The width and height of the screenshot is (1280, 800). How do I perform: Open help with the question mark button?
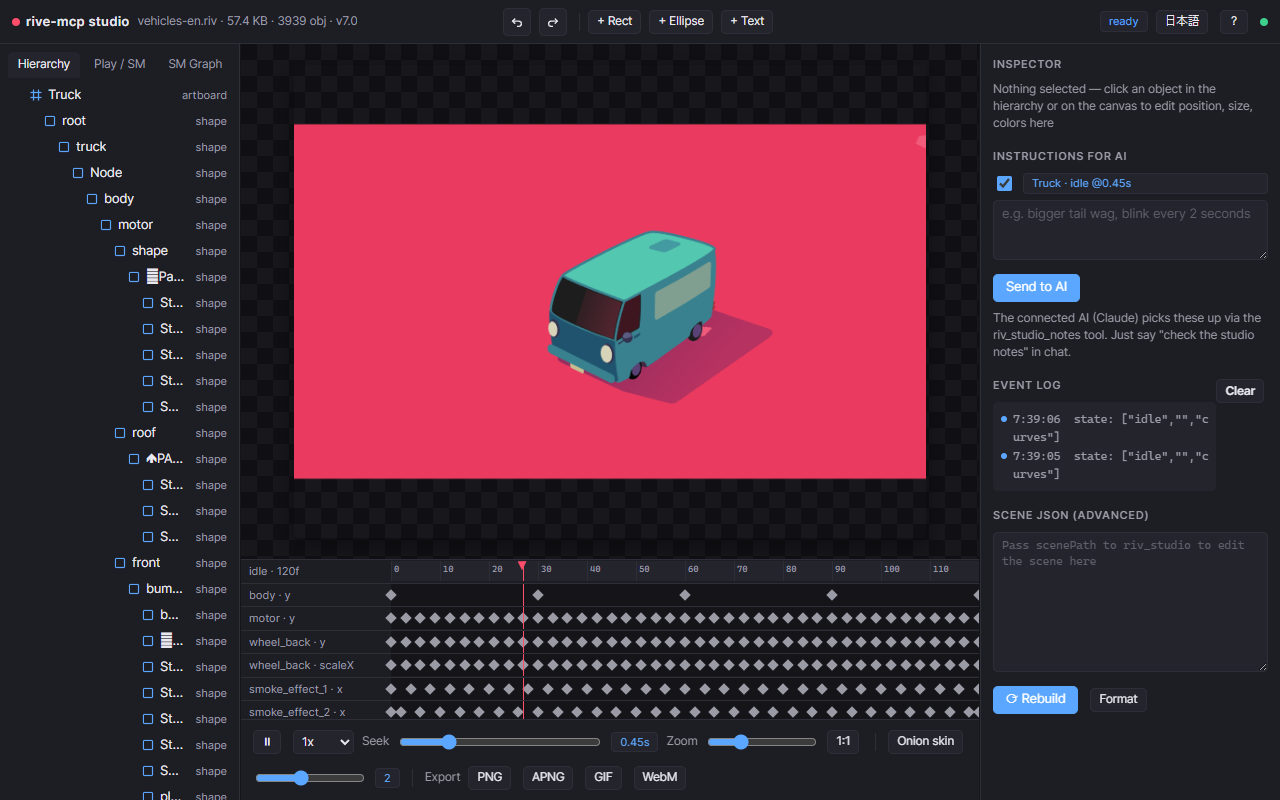(1233, 21)
